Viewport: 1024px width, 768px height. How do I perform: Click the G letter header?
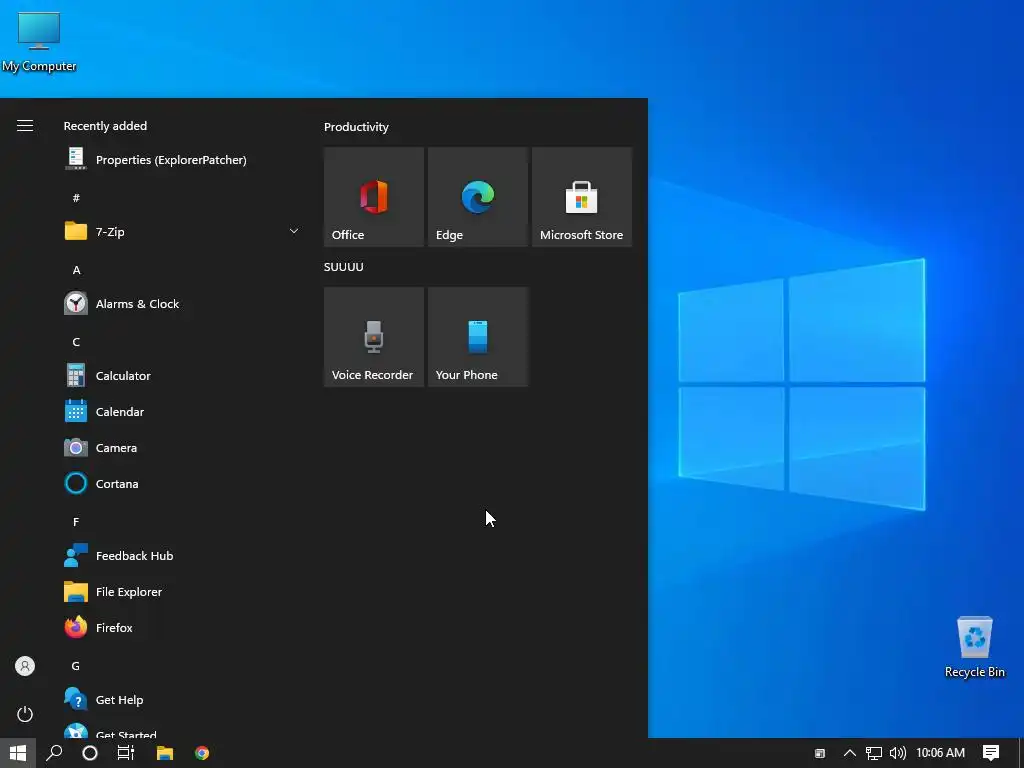(76, 666)
